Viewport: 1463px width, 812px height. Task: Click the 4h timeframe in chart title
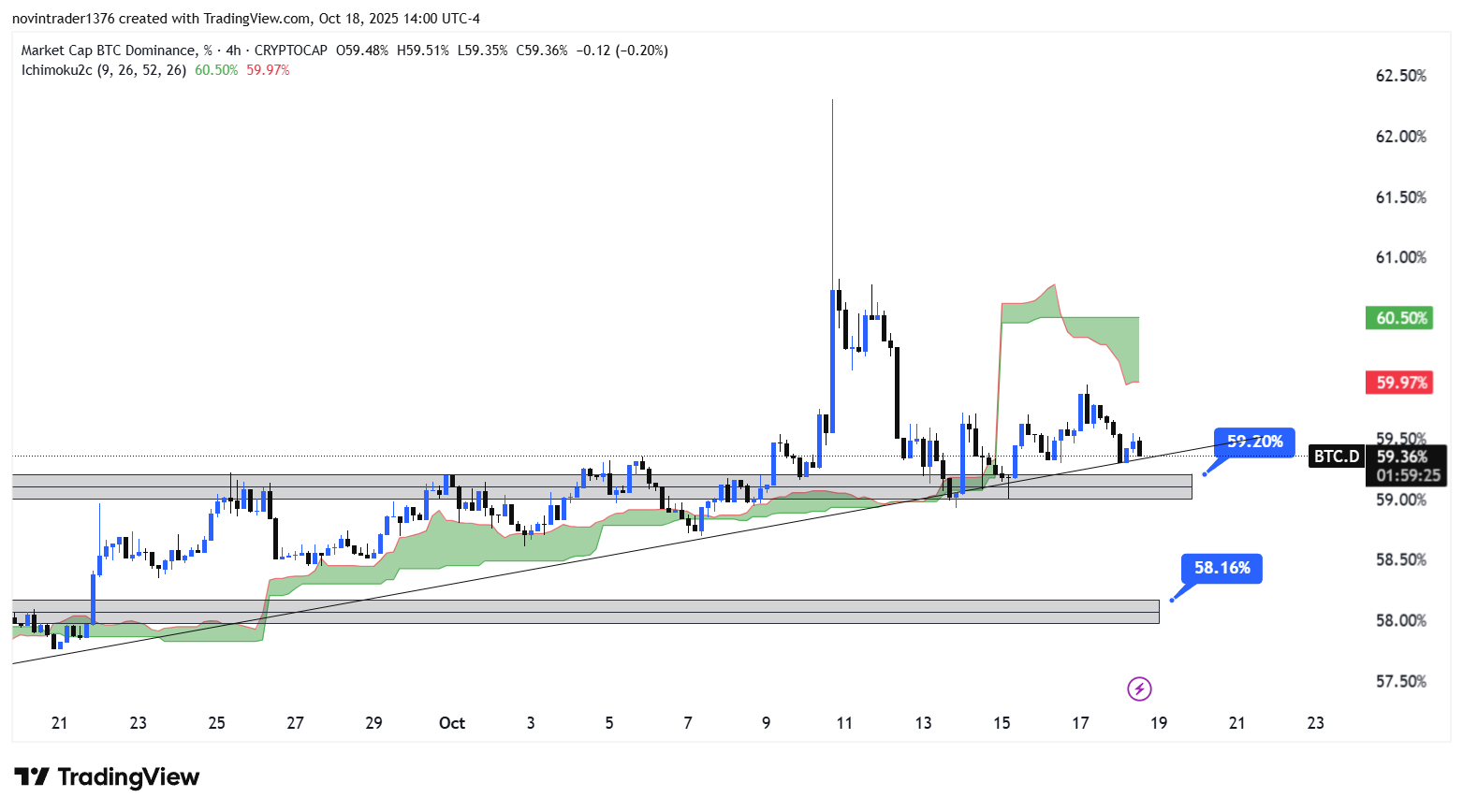pos(233,51)
